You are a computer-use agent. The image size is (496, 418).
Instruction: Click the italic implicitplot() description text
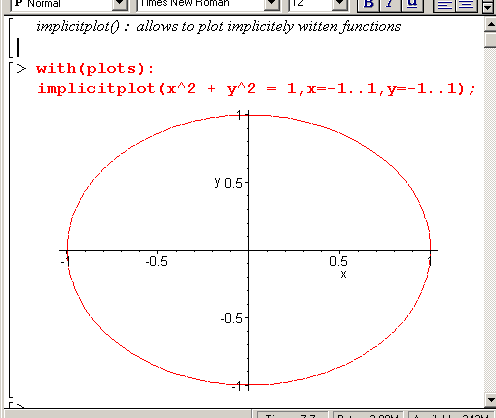pyautogui.click(x=219, y=27)
